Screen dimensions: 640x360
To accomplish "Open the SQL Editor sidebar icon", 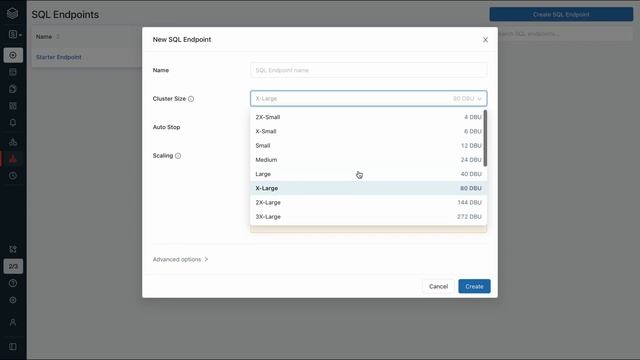I will pyautogui.click(x=13, y=72).
